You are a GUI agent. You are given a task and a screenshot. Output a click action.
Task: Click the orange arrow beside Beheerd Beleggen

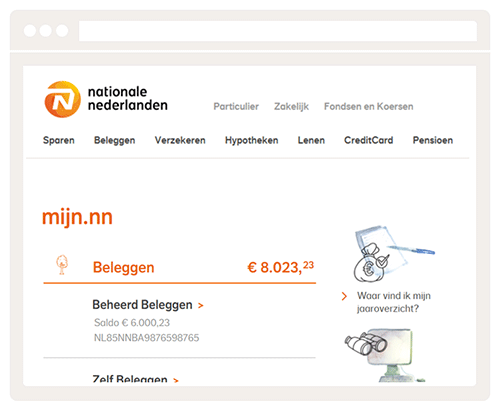[x=200, y=305]
